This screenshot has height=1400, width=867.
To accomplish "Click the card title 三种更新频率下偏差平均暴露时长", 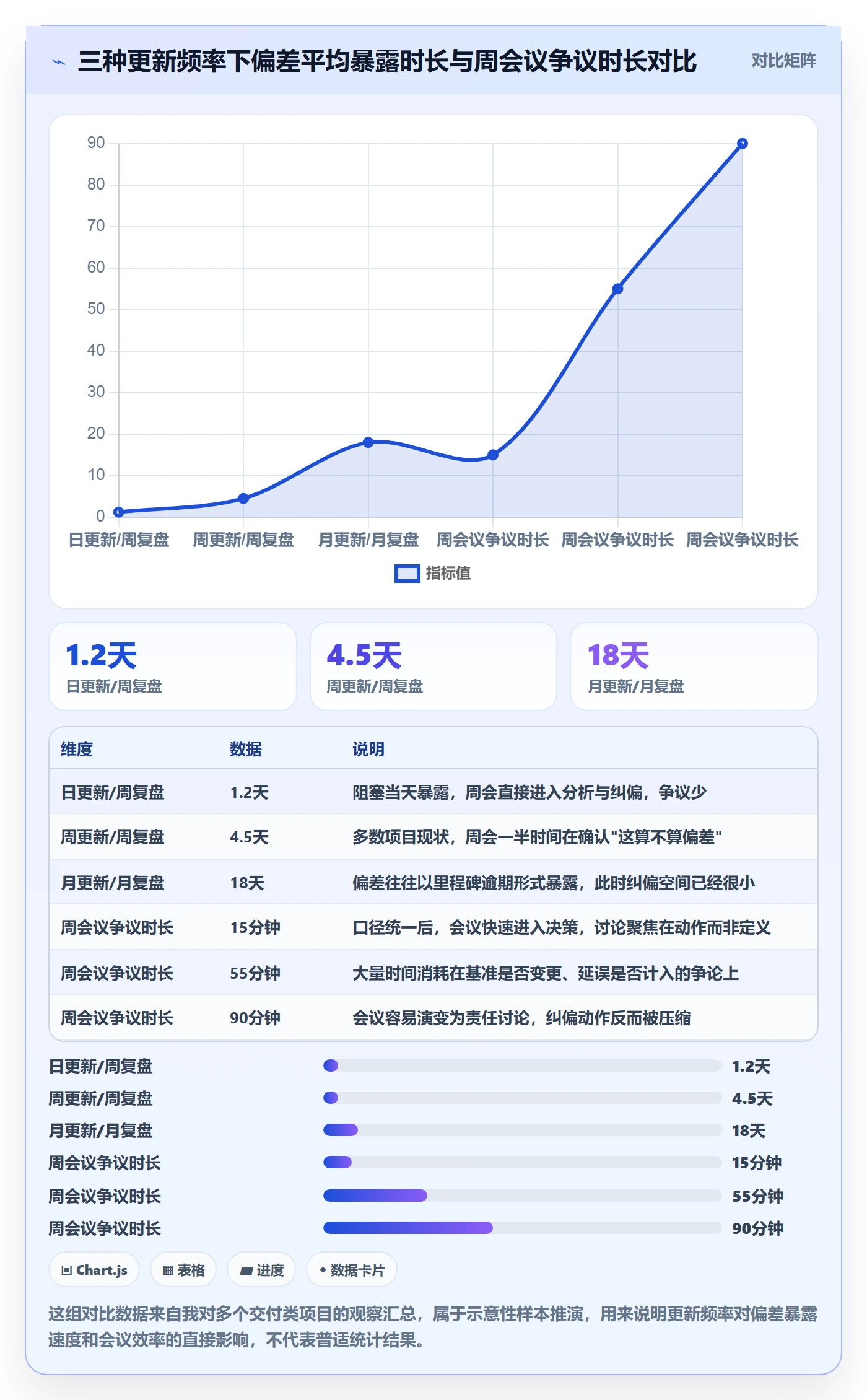I will click(x=387, y=61).
